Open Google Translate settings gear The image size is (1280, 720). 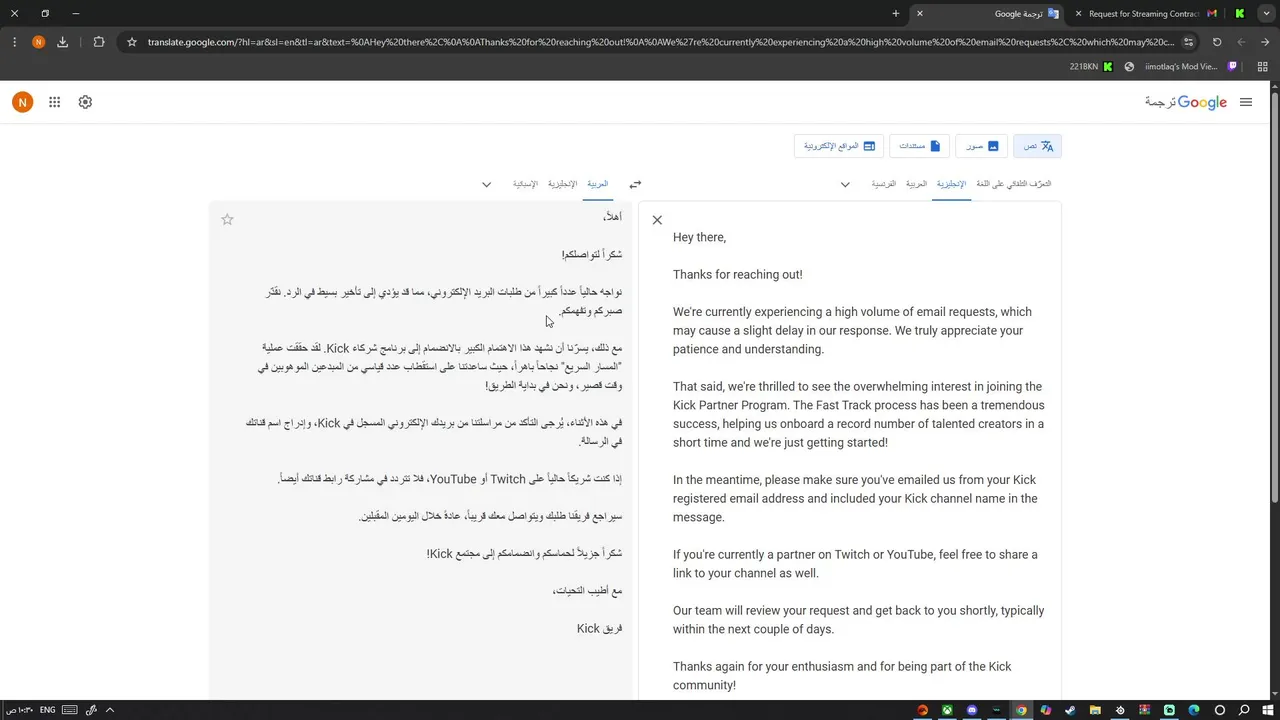click(85, 102)
